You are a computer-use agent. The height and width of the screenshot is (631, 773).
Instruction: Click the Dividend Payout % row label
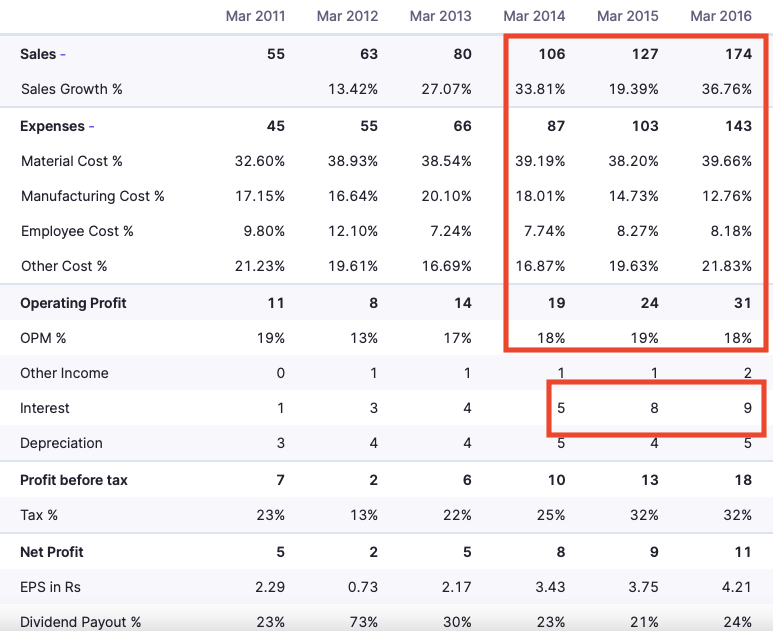pyautogui.click(x=80, y=622)
